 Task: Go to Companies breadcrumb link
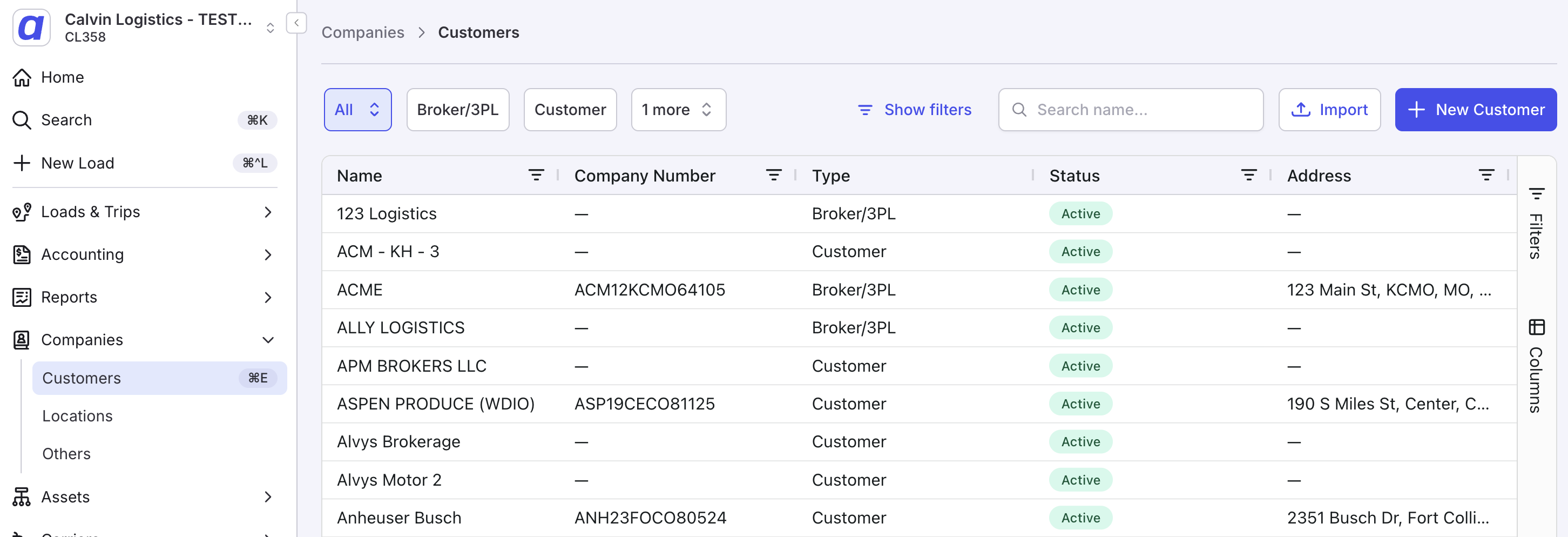click(x=363, y=32)
